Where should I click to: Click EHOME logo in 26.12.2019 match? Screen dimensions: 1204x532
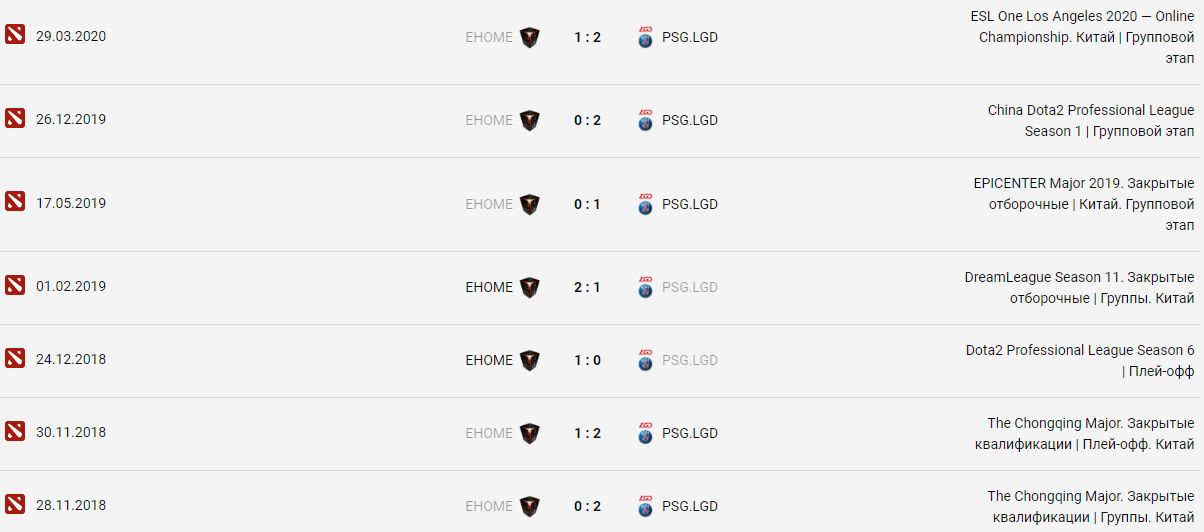(x=529, y=120)
